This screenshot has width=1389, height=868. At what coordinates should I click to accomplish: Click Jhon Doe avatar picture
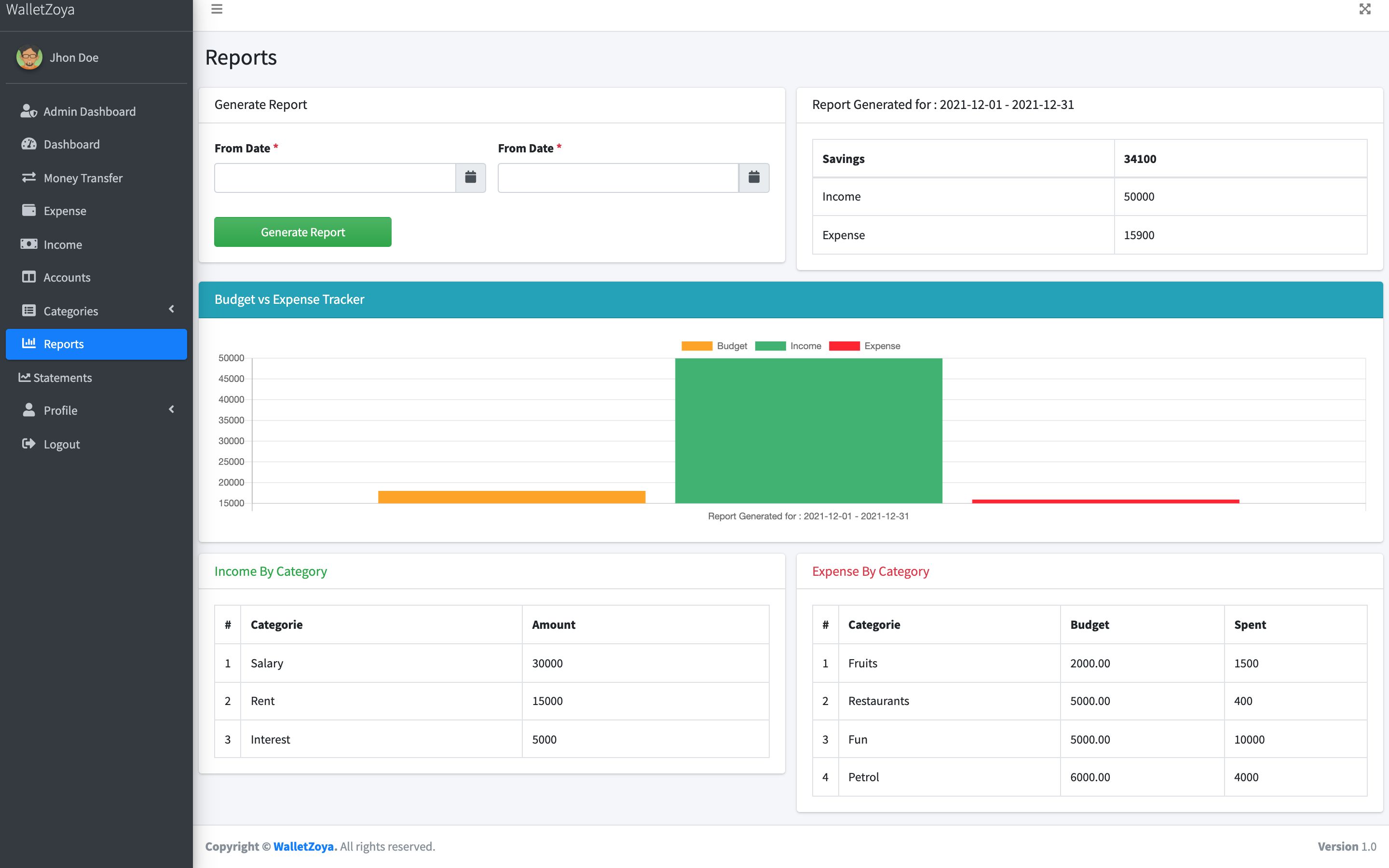29,57
